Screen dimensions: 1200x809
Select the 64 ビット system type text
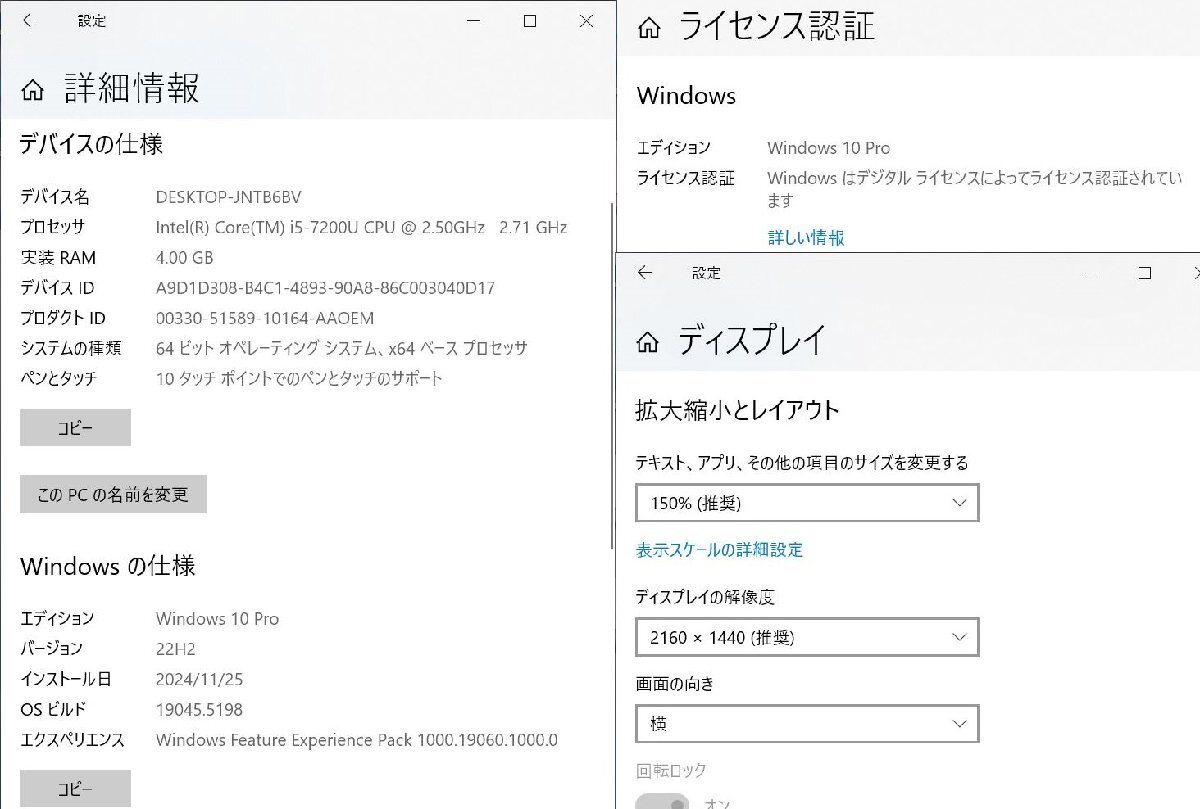342,348
